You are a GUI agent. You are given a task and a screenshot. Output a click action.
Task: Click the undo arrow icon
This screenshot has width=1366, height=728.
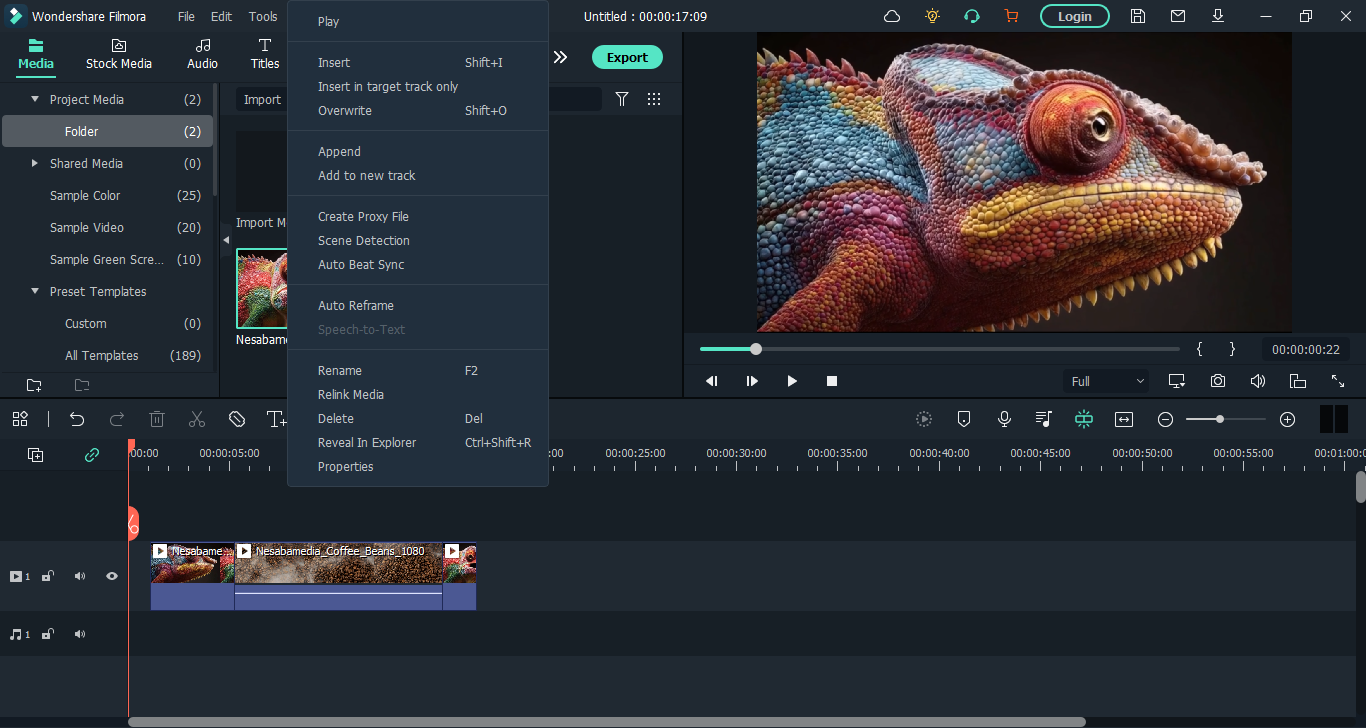tap(77, 419)
